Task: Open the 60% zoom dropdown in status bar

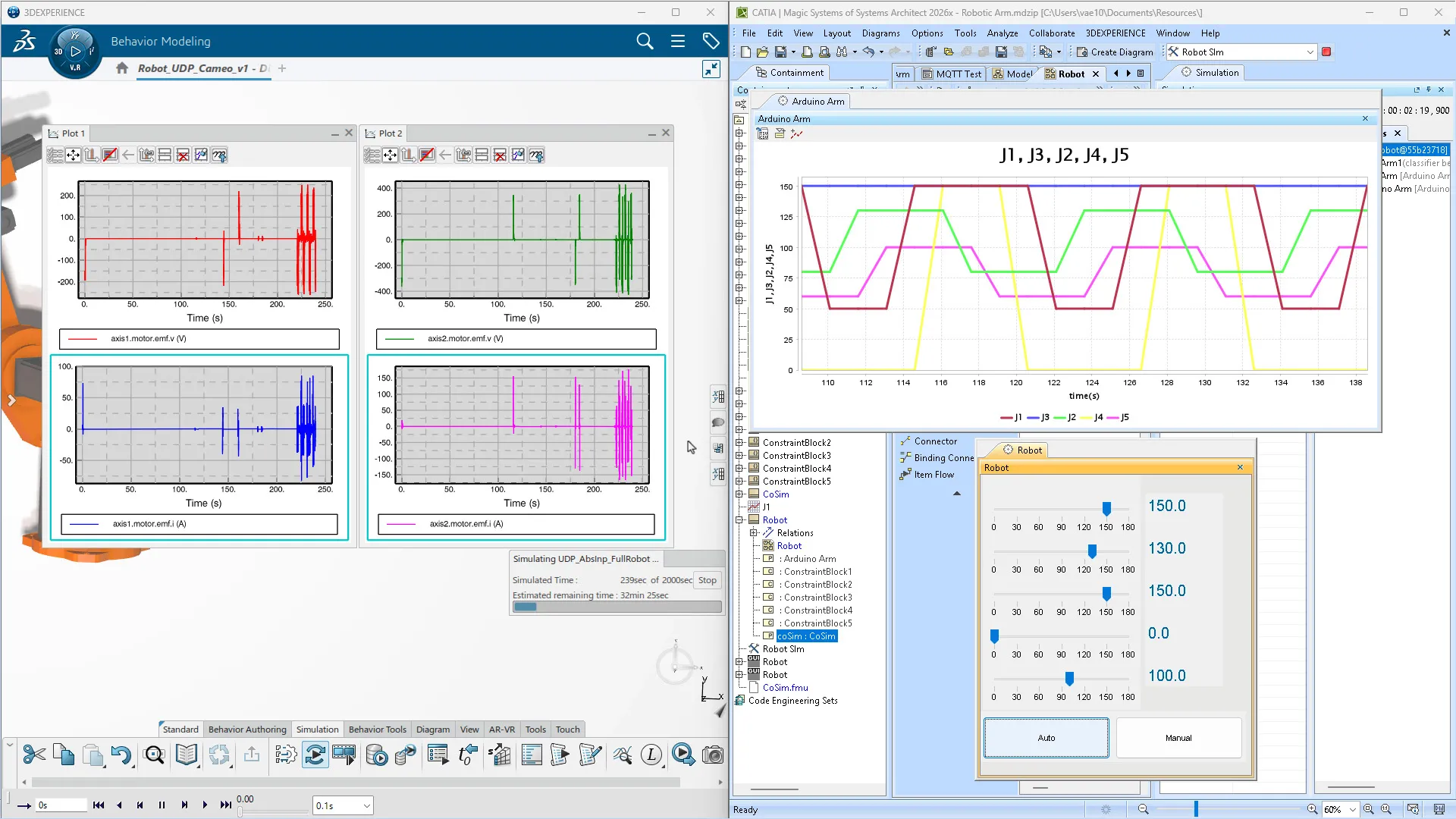Action: click(1353, 810)
